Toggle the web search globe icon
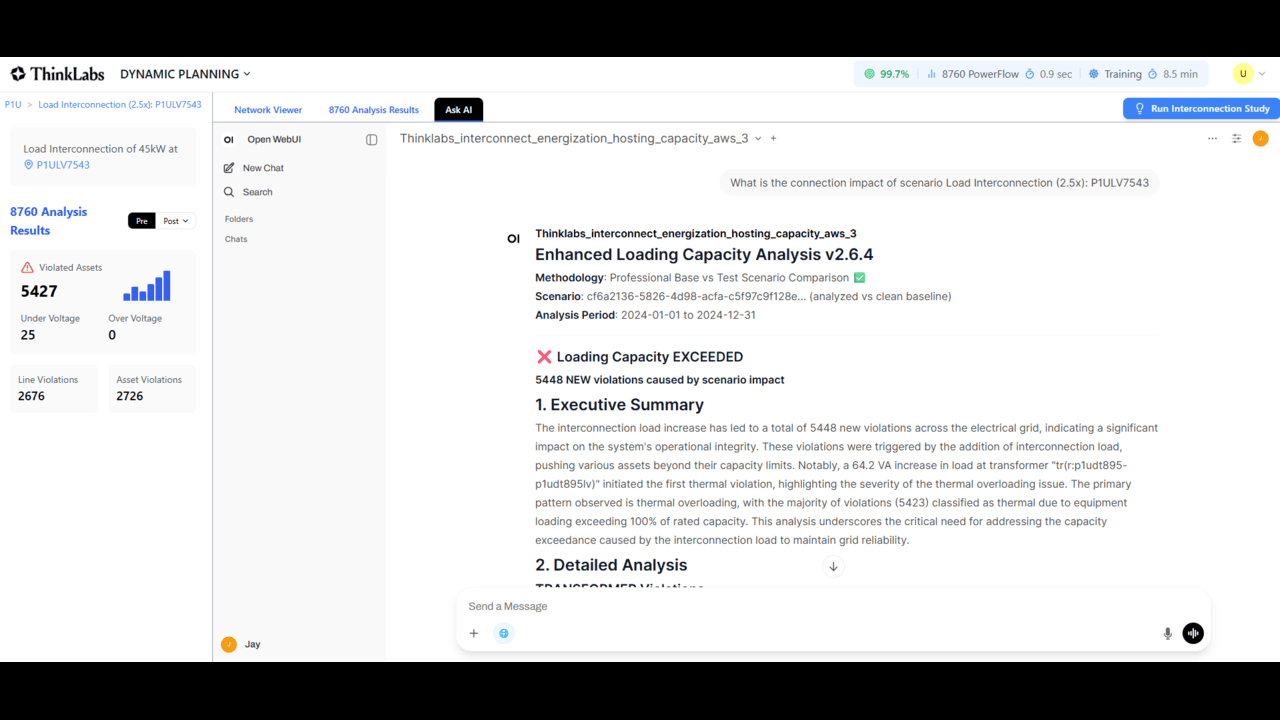 (504, 633)
